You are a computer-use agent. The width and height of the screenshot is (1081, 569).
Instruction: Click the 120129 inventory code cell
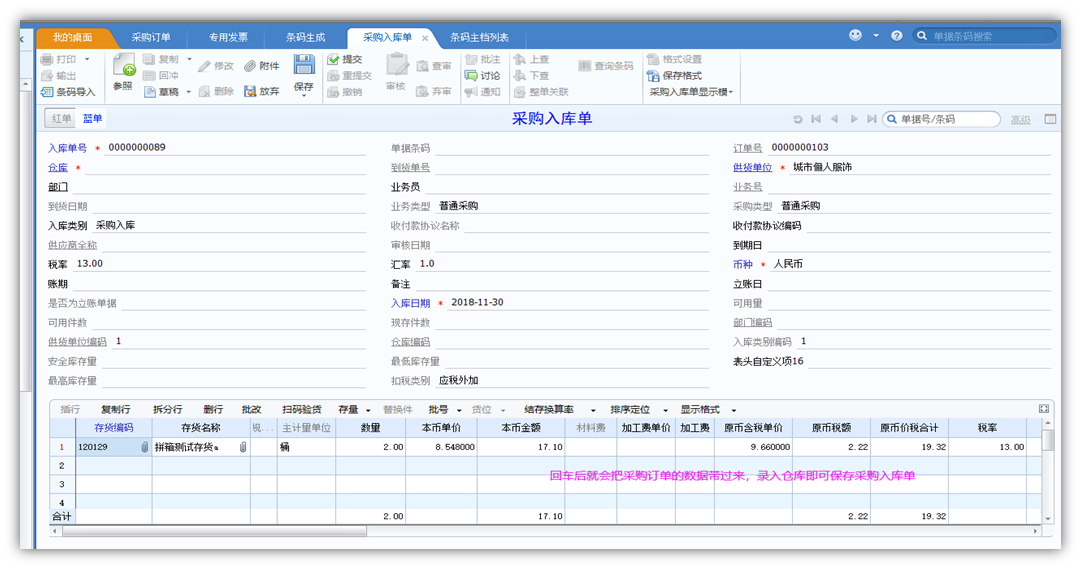point(112,447)
